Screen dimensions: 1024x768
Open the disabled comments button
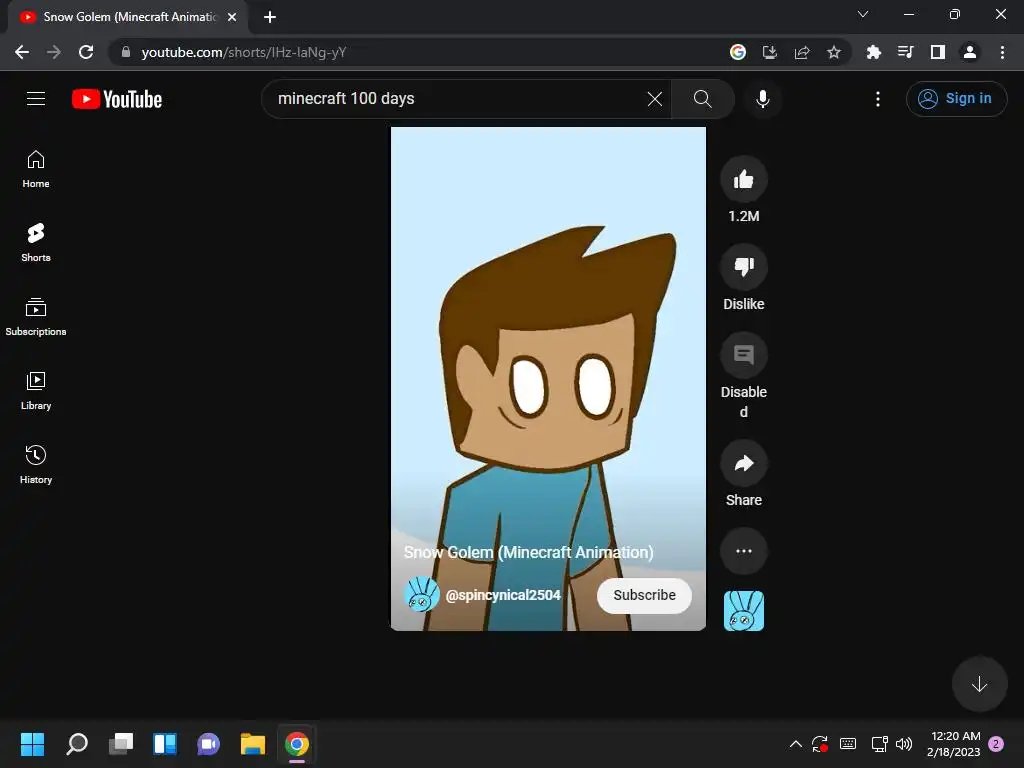coord(744,355)
